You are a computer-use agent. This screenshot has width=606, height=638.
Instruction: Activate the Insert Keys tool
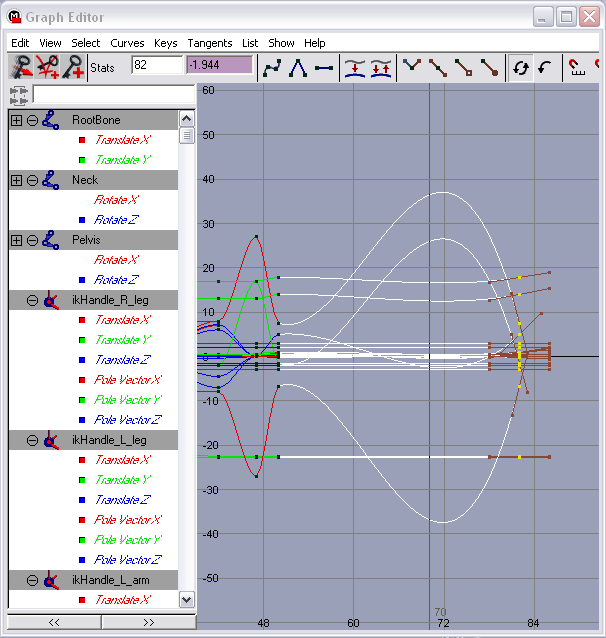tap(48, 67)
